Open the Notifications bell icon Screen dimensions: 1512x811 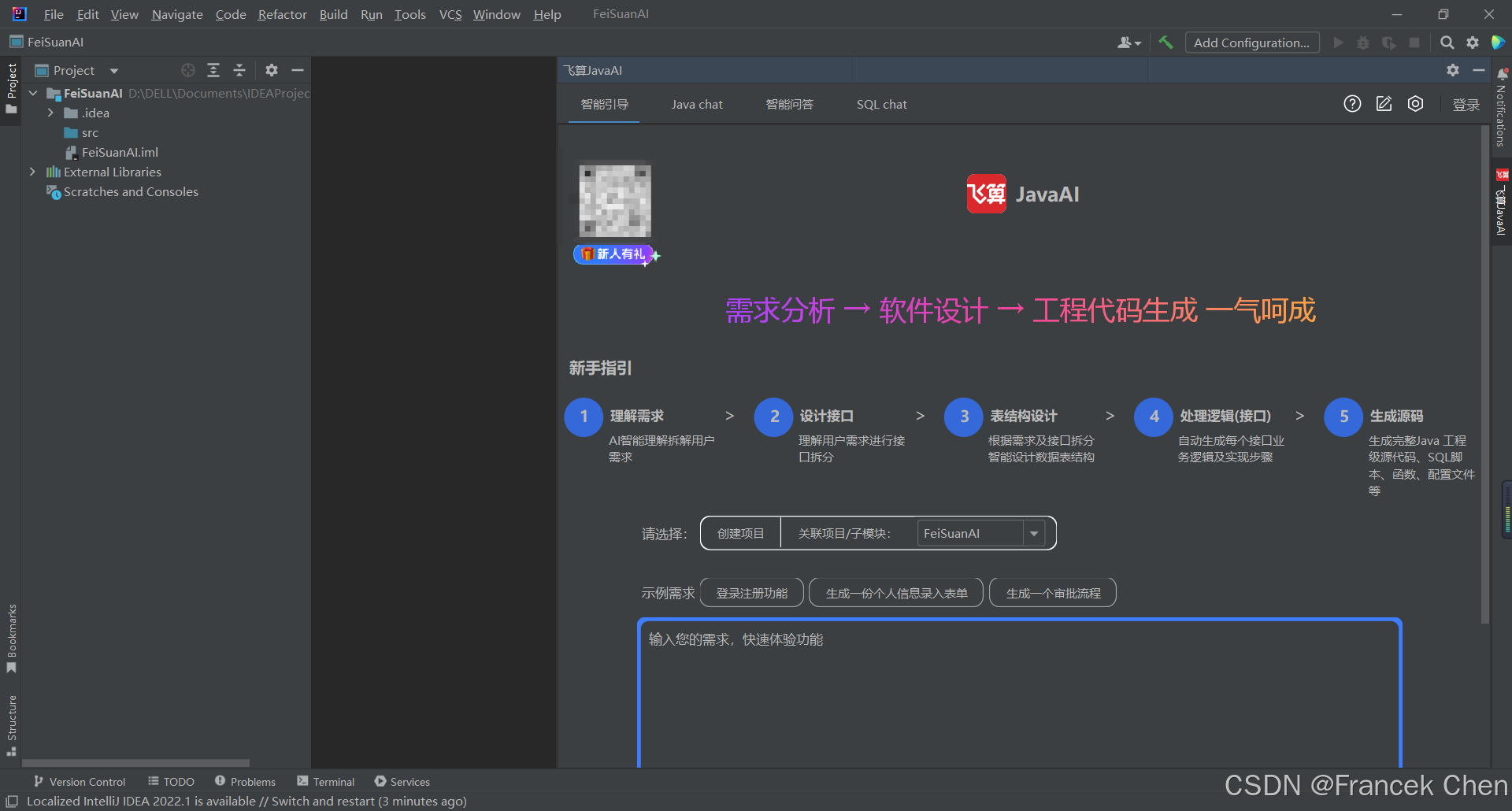coord(1502,73)
